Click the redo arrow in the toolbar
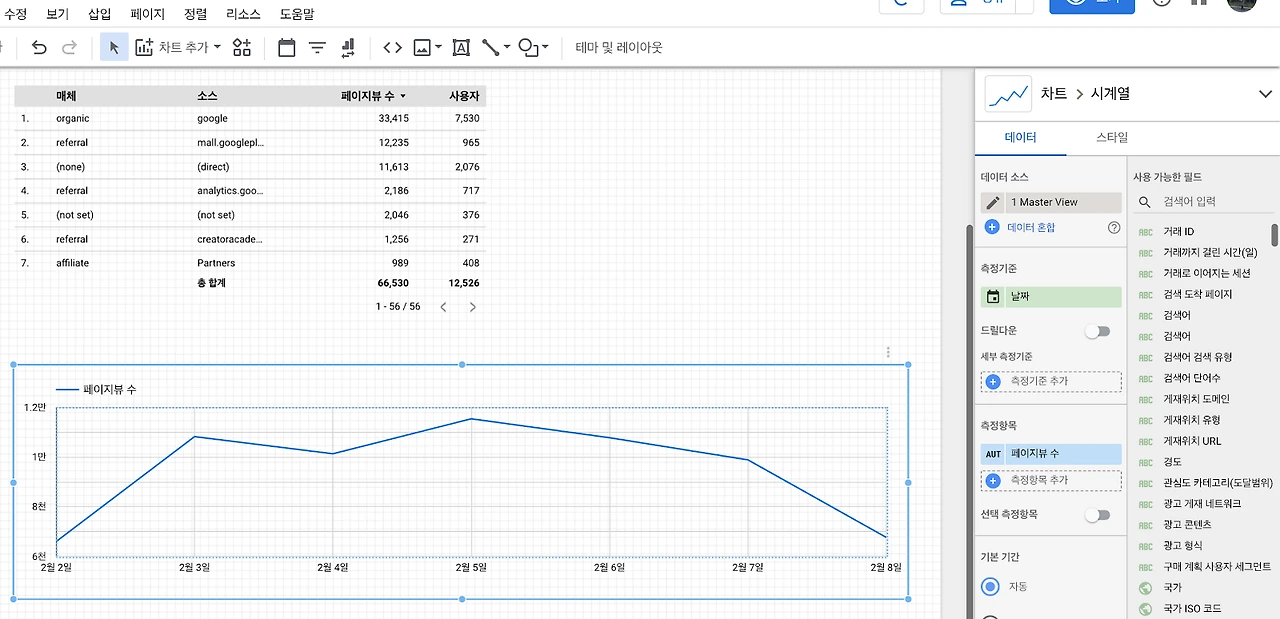 click(x=69, y=47)
